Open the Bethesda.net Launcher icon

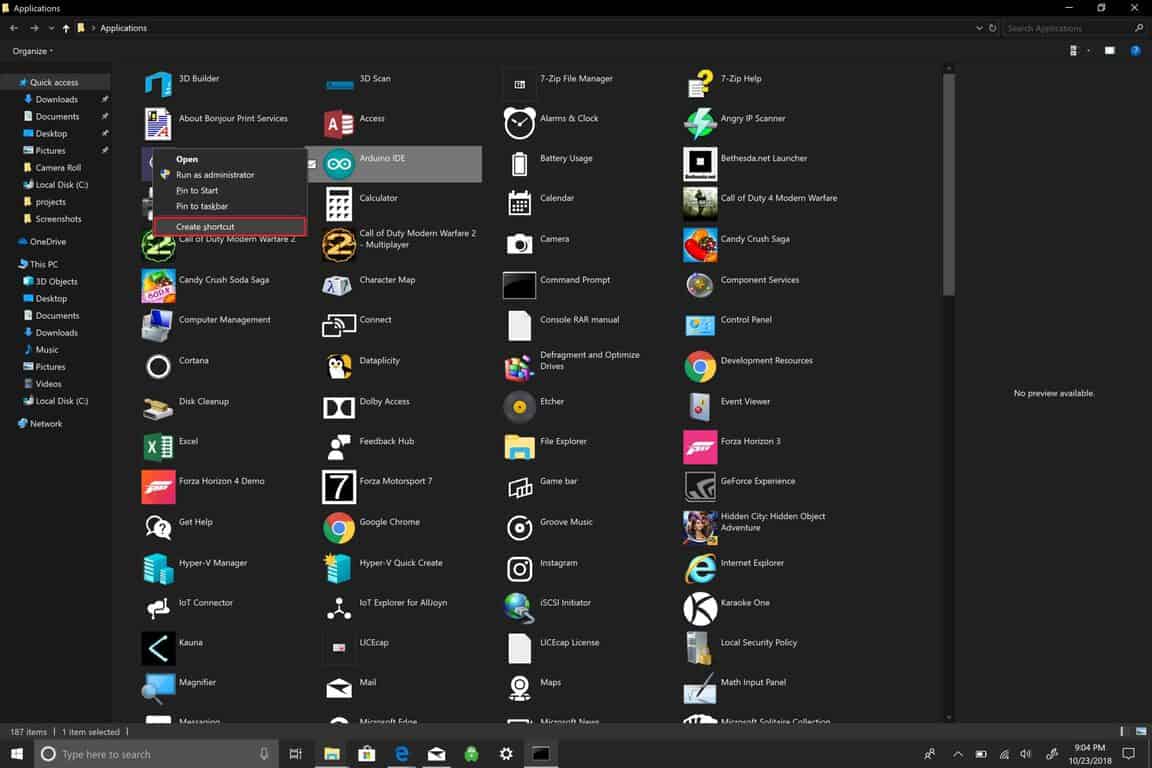tap(700, 163)
